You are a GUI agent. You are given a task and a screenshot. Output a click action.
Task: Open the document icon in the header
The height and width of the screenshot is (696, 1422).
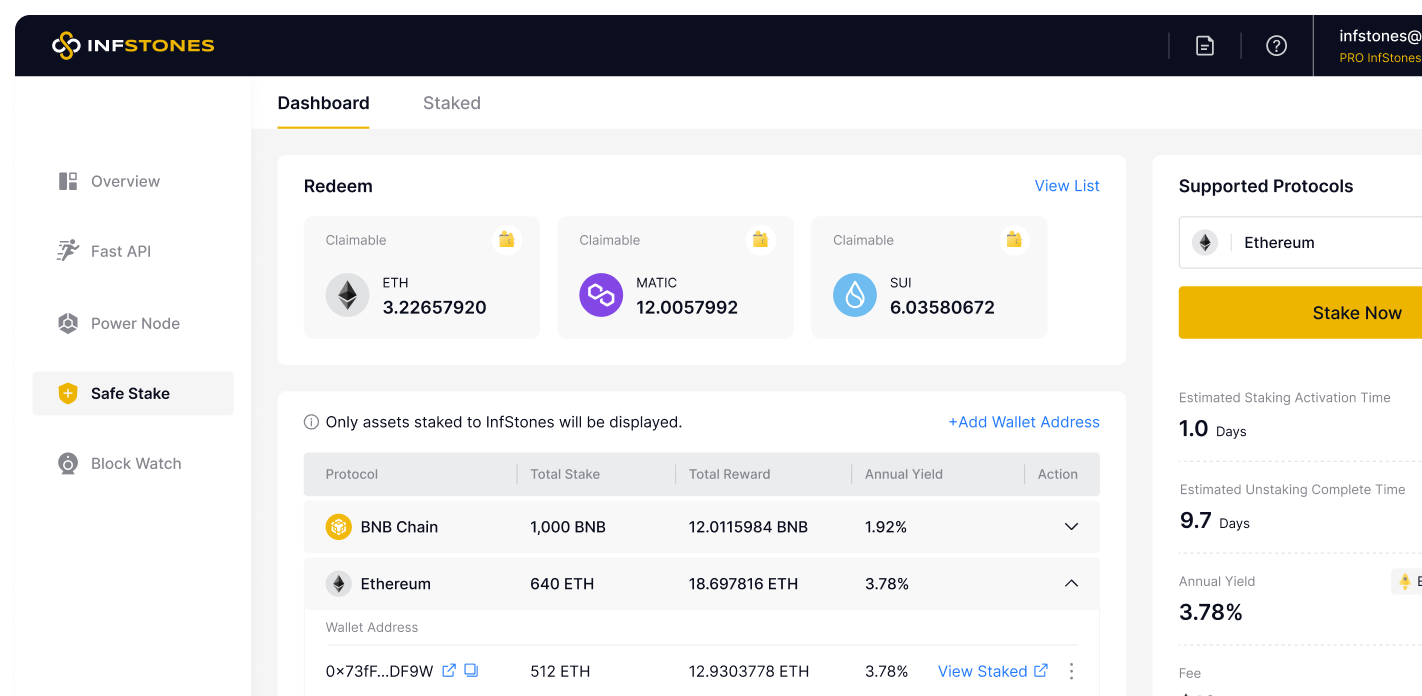(1205, 45)
